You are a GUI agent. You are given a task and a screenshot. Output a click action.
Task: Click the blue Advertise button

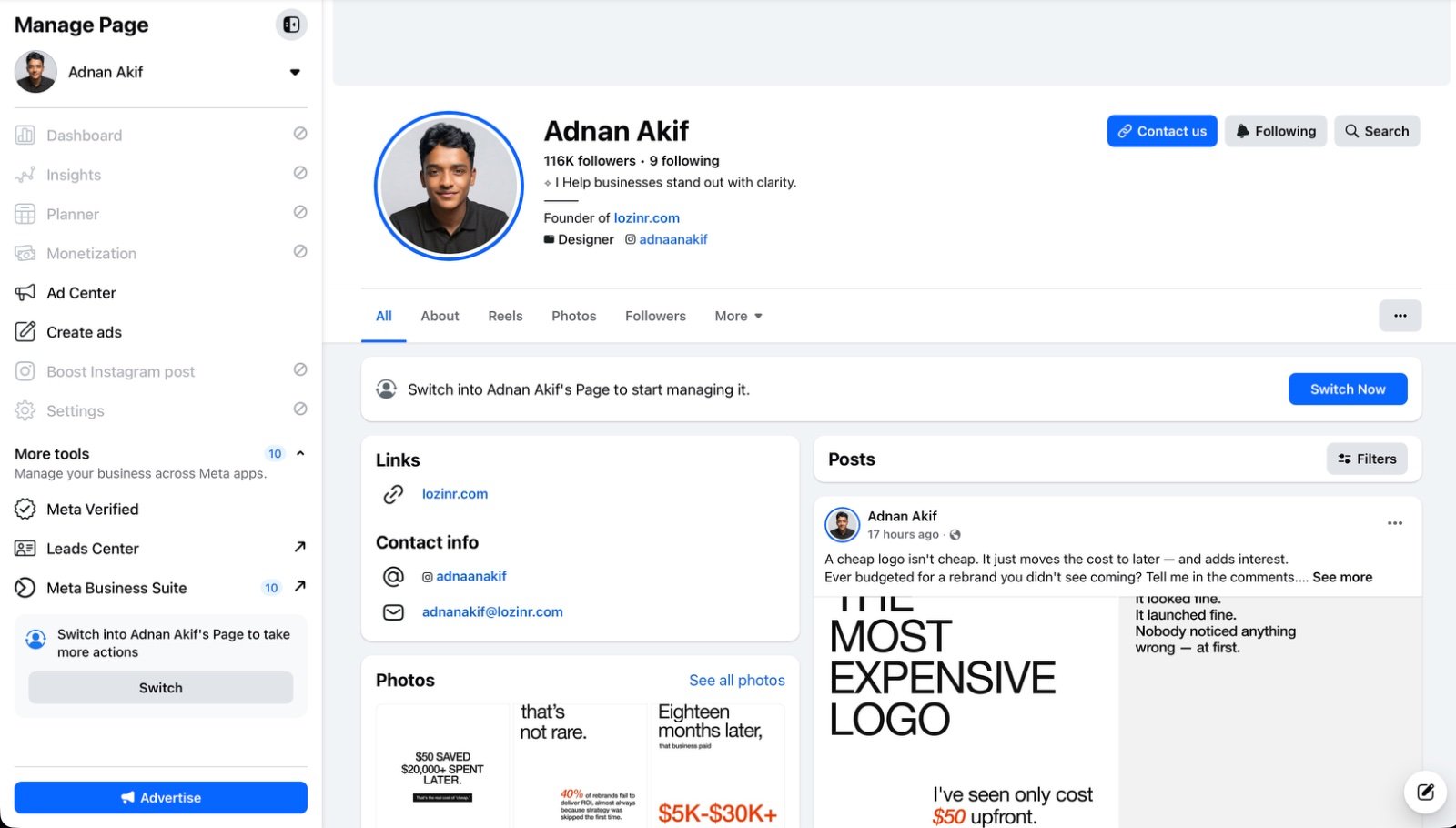pyautogui.click(x=161, y=798)
